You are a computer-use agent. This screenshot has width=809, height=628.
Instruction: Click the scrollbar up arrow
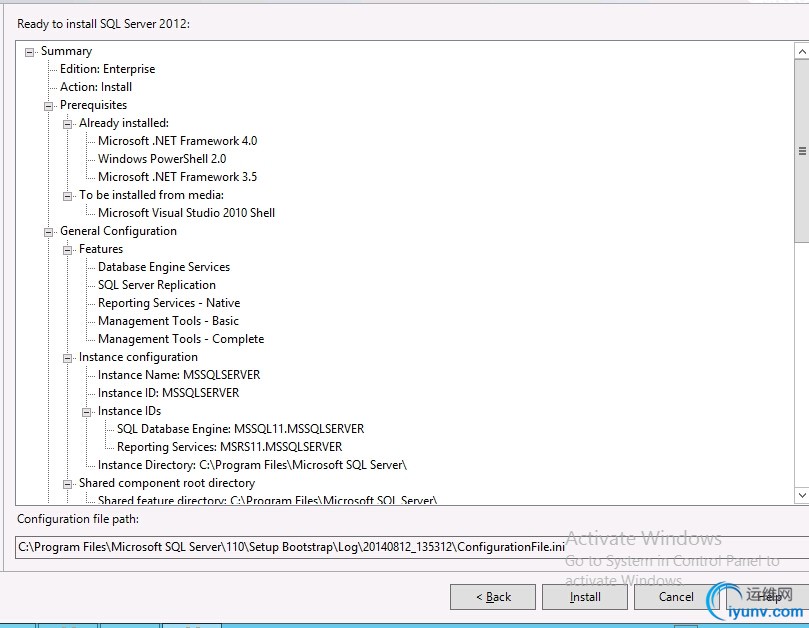[x=802, y=51]
